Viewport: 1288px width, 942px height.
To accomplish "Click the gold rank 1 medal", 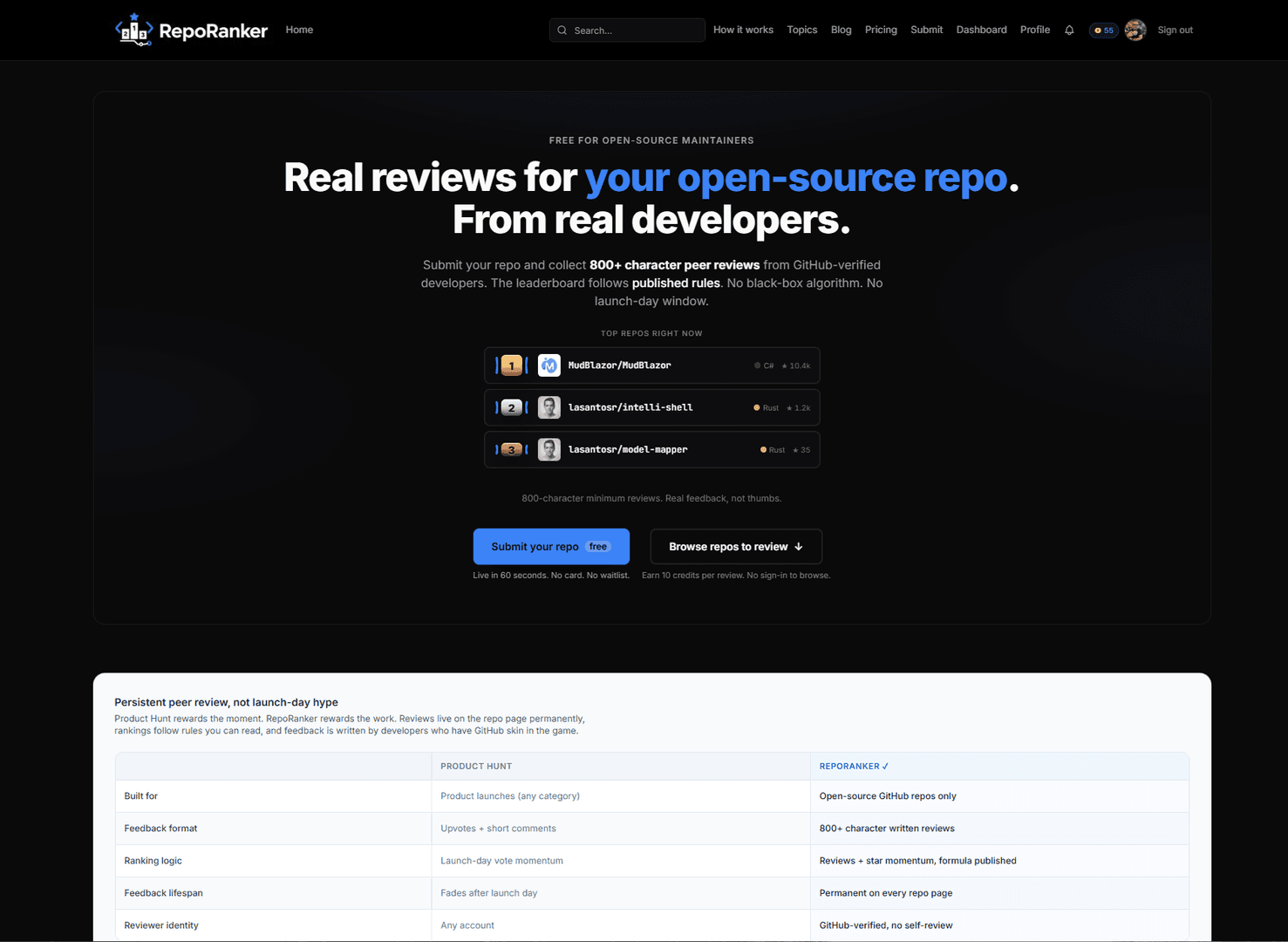I will tap(512, 365).
